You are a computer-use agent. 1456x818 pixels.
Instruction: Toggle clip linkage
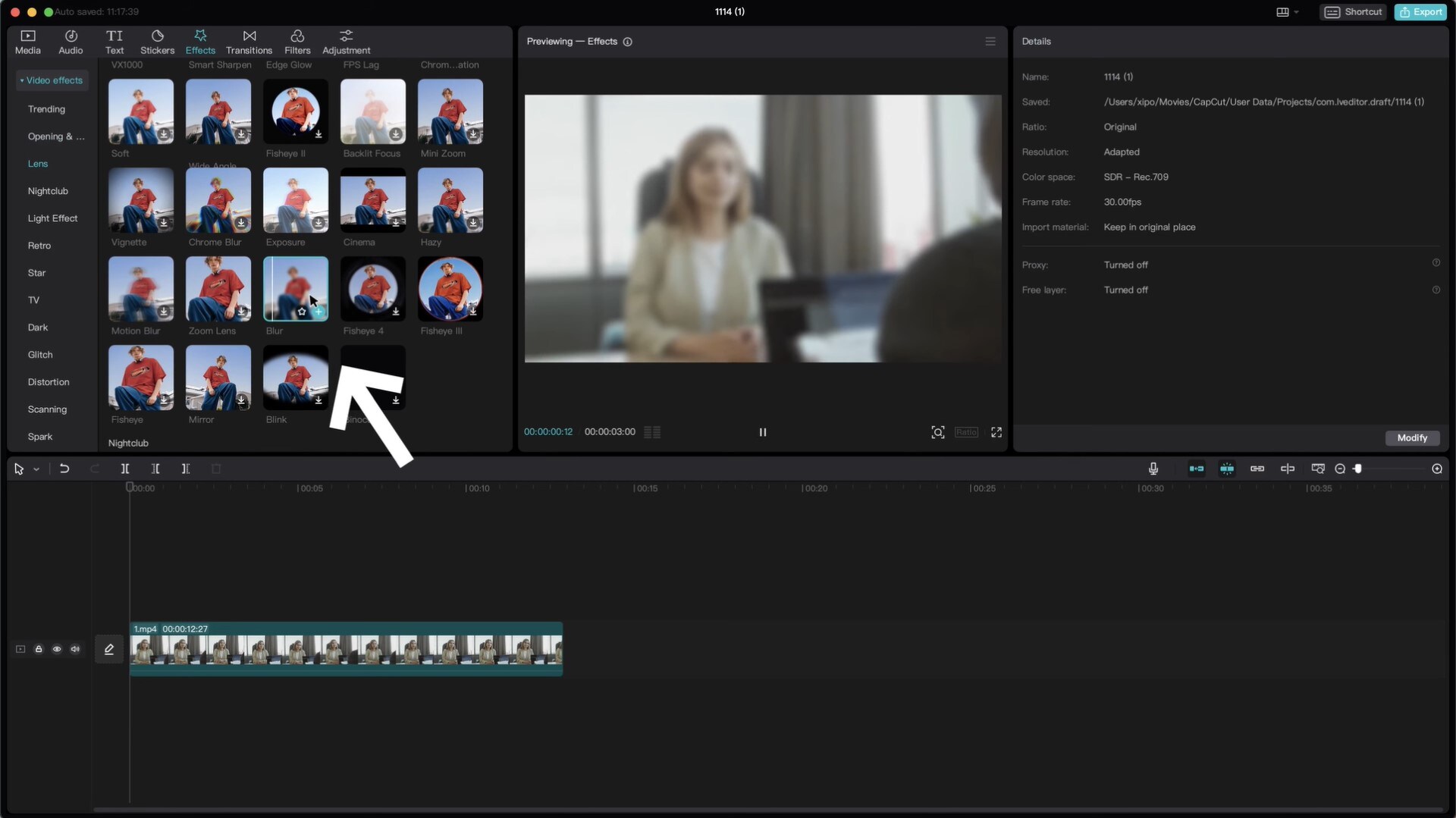coord(1257,469)
